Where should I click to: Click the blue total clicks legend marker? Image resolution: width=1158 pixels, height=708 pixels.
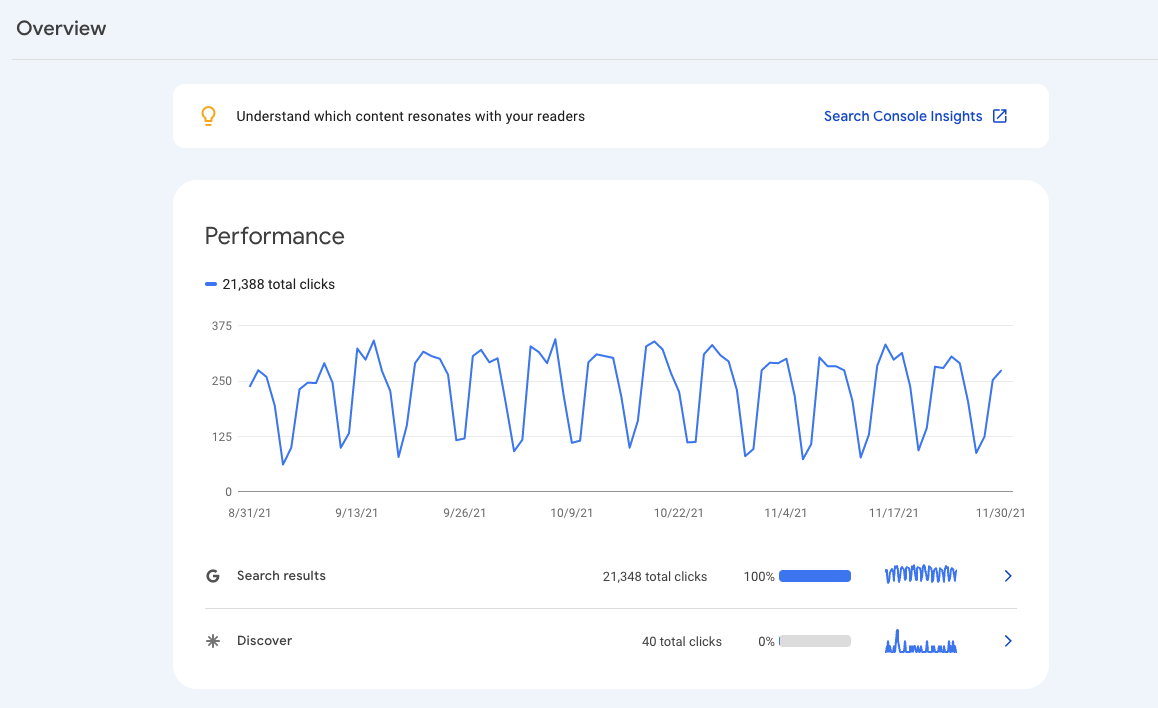point(211,284)
